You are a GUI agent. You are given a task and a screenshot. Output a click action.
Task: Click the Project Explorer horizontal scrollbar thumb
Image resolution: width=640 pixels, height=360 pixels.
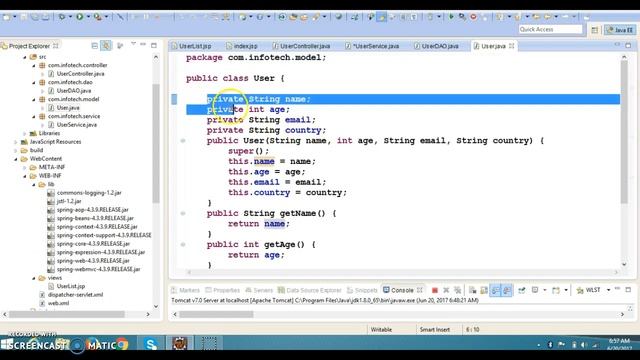67,314
